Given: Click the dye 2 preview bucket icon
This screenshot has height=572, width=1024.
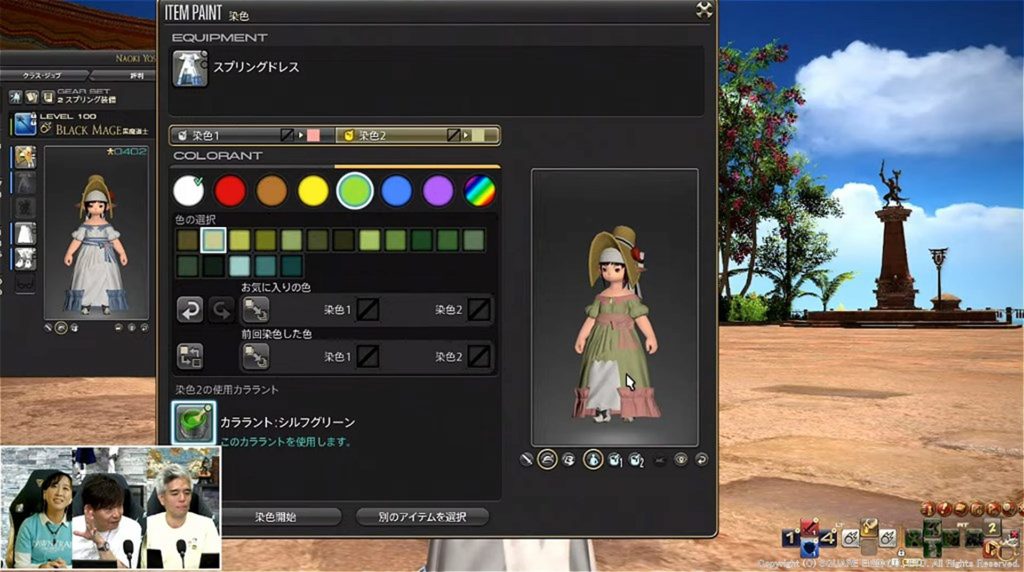Looking at the screenshot, I should (x=635, y=460).
